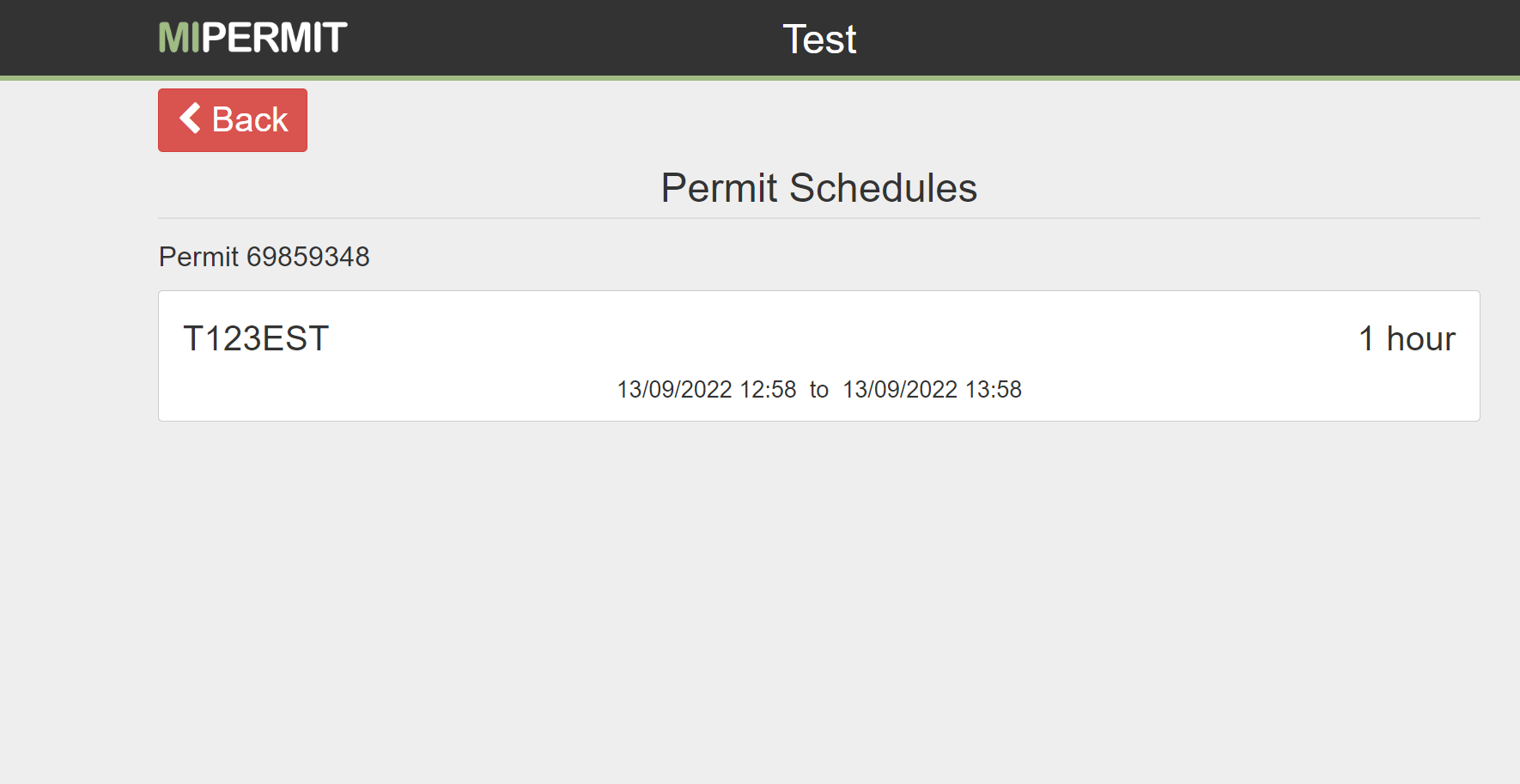The width and height of the screenshot is (1520, 784).
Task: Click the permit number 69859348
Action: pos(307,257)
